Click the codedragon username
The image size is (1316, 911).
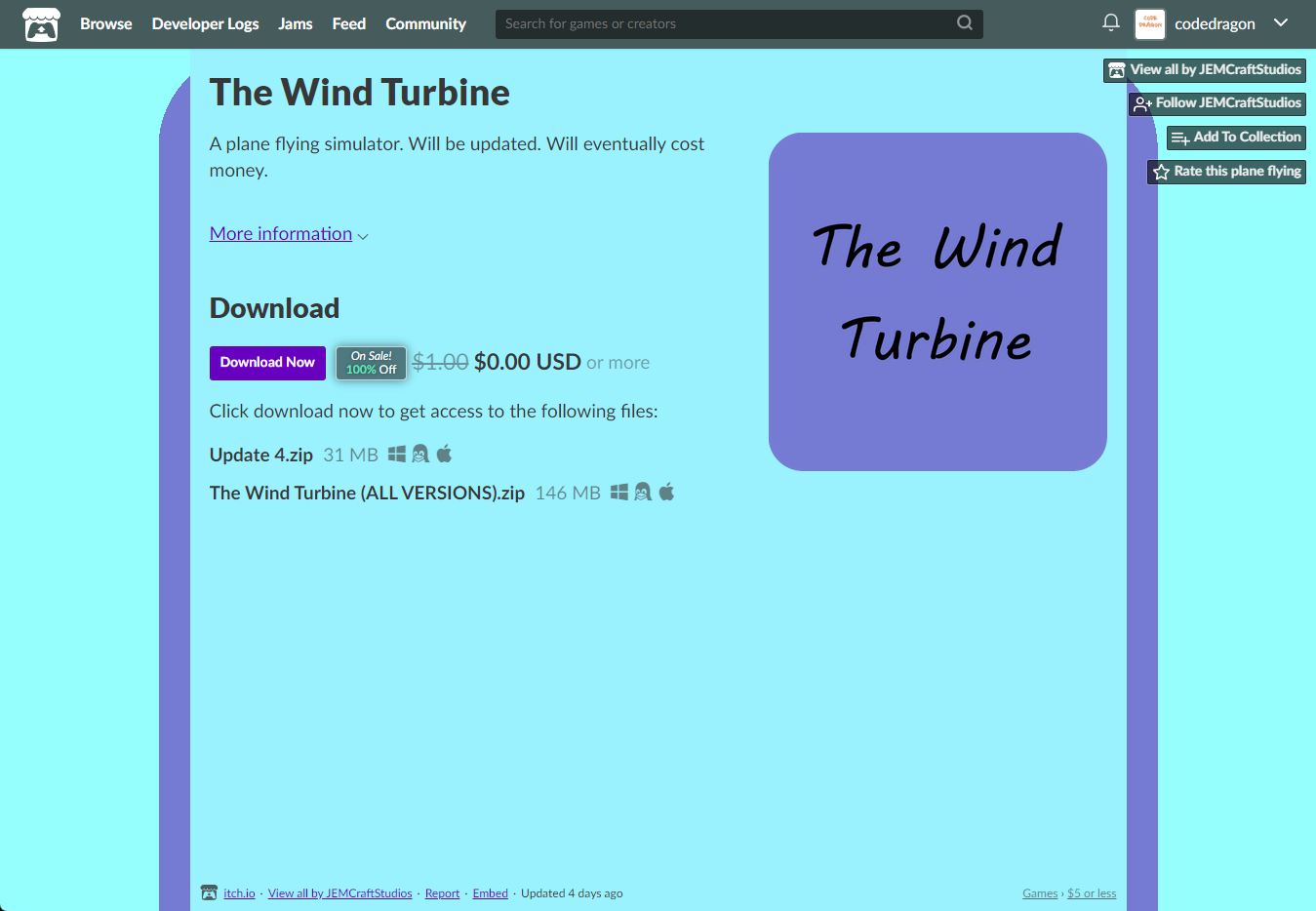coord(1215,24)
